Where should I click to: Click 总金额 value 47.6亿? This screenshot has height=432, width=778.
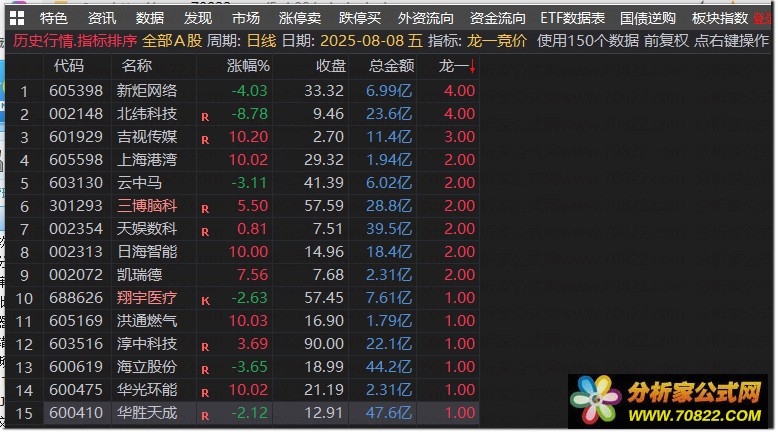pos(389,413)
